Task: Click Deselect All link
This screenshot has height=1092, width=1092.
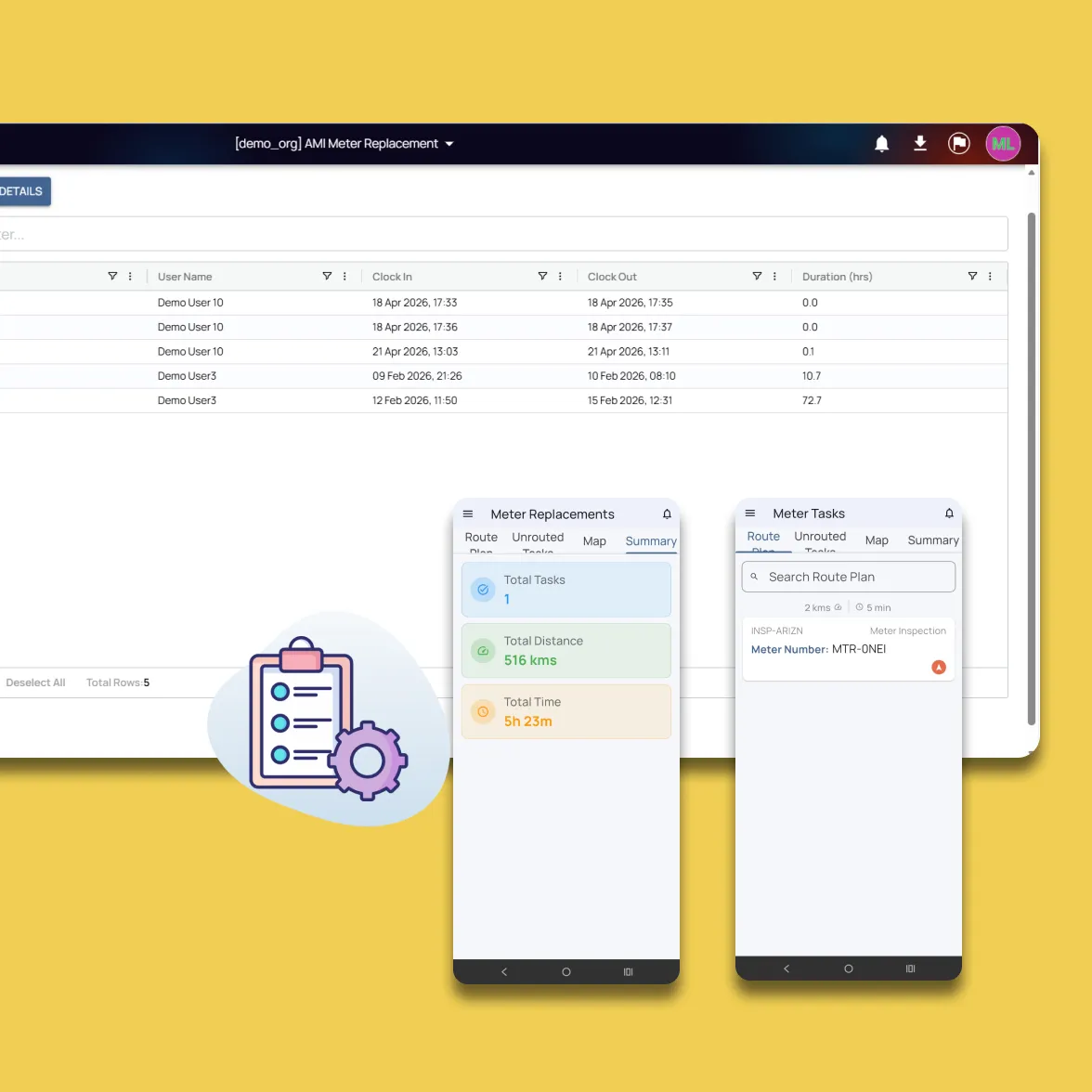Action: [35, 682]
